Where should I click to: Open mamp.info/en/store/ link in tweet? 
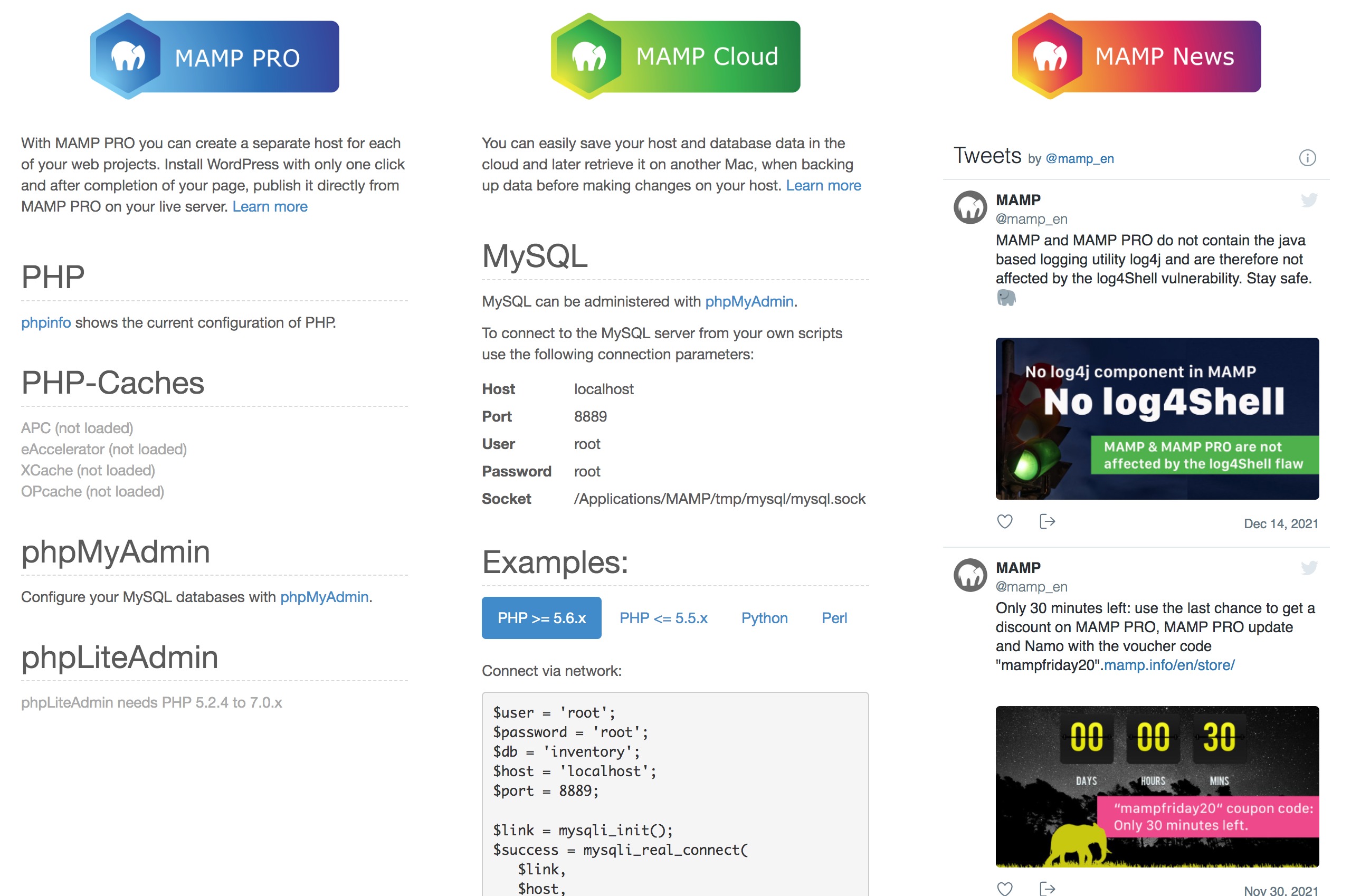point(1169,665)
